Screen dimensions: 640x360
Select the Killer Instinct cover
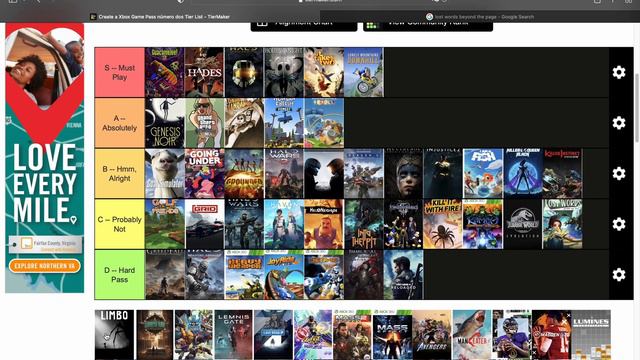point(563,173)
